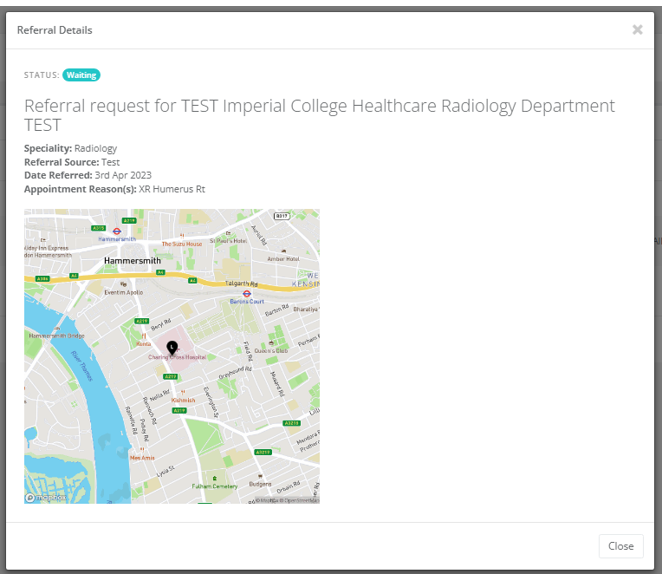
Task: Click the St Paul's Hotel icon
Action: tap(228, 233)
